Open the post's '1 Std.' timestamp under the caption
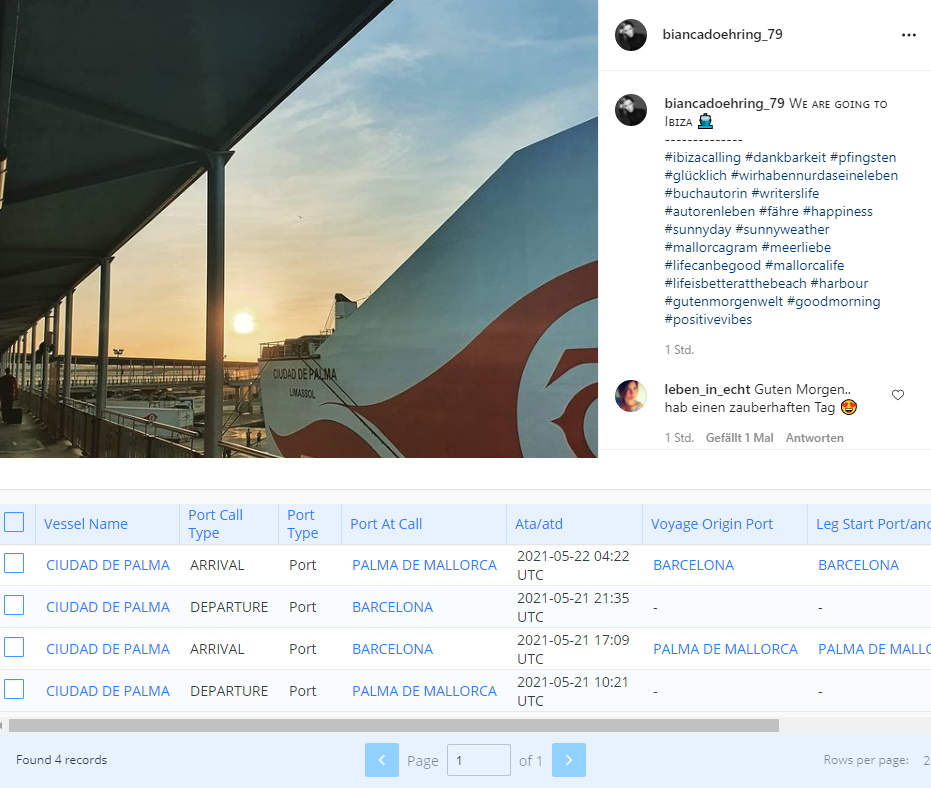 679,350
